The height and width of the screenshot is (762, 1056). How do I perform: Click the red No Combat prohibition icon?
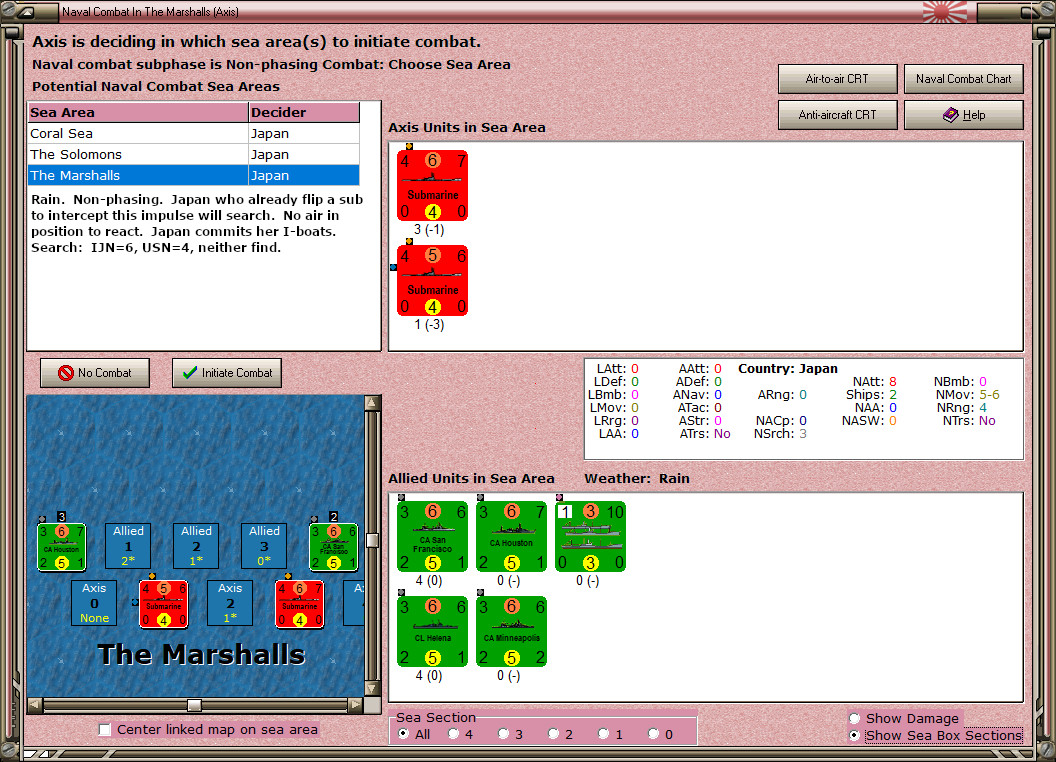point(65,373)
